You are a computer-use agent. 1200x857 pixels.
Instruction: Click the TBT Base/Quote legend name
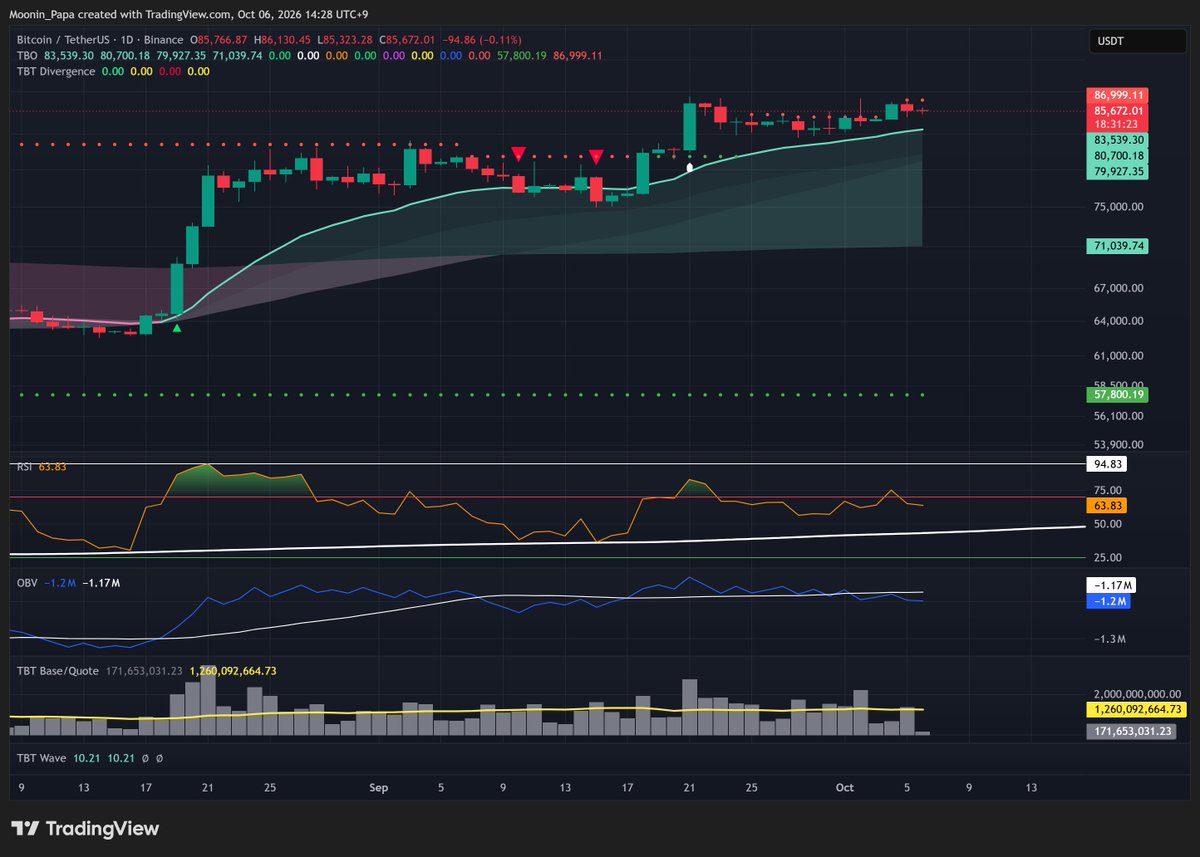(57, 671)
